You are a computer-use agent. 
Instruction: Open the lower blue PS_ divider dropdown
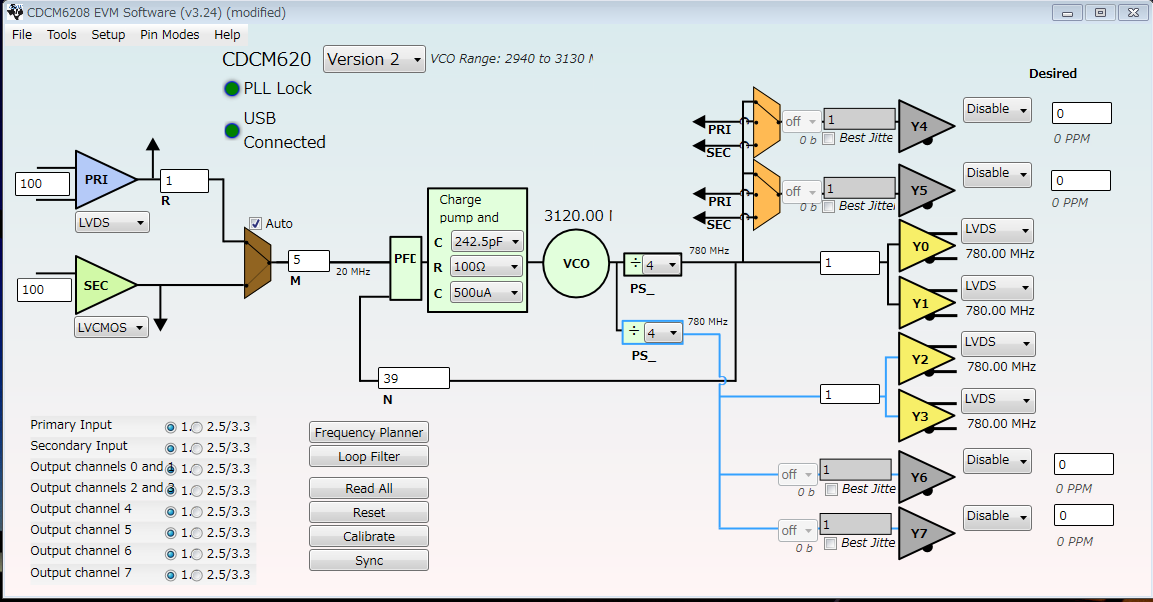[663, 333]
